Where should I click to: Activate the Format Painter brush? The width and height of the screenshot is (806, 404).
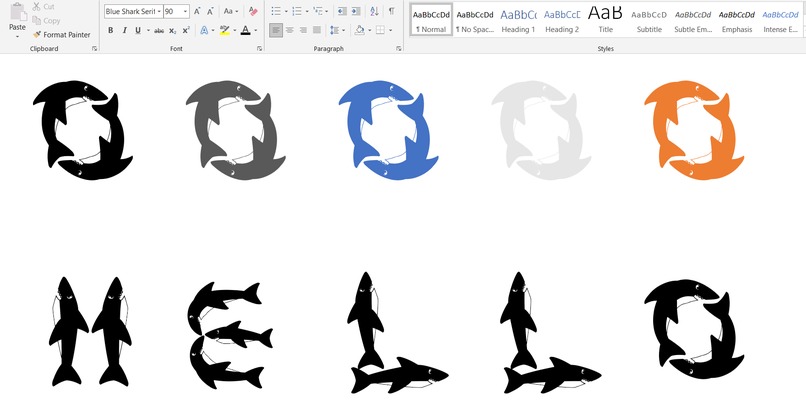coord(36,34)
